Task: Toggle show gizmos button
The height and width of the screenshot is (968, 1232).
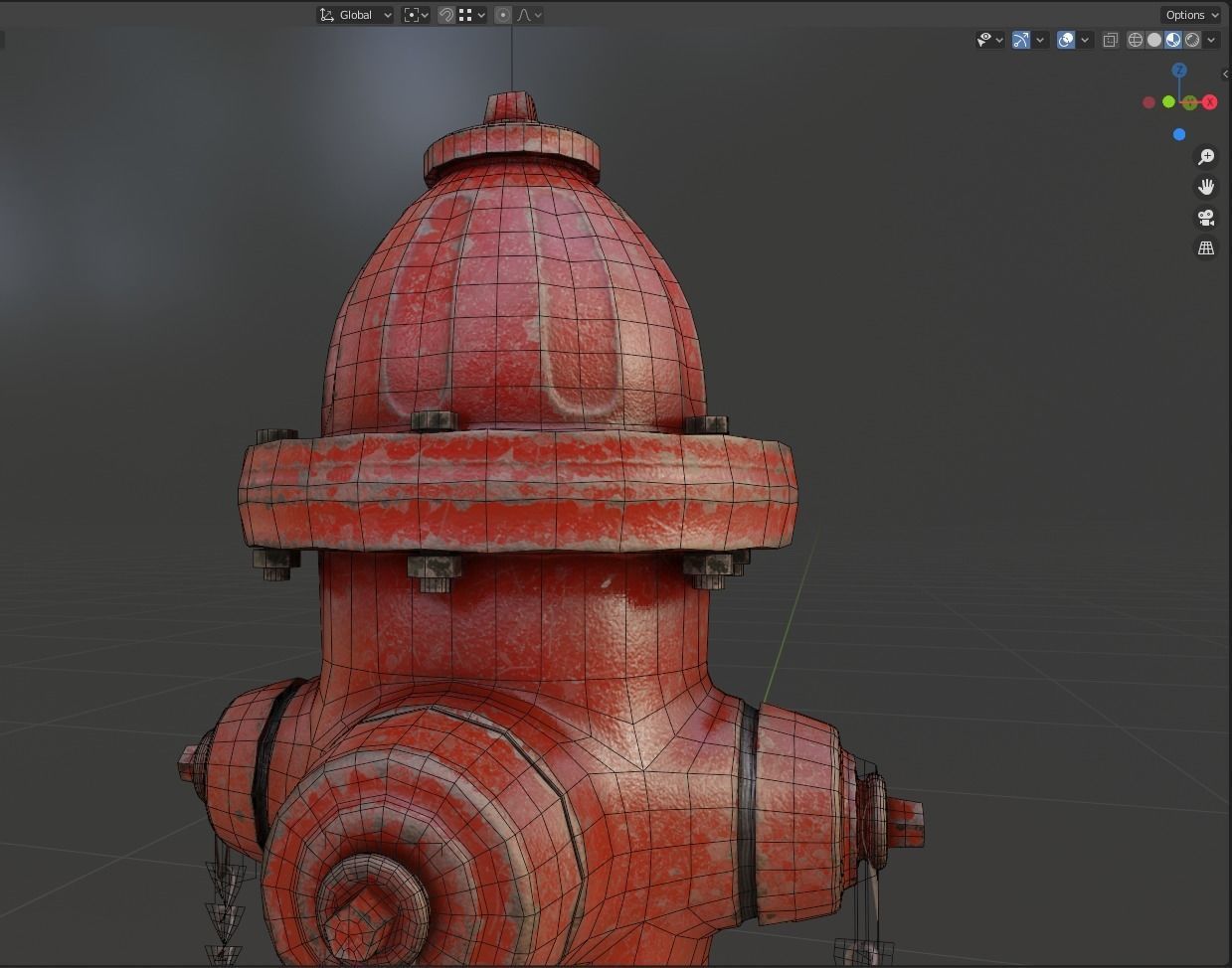Action: pyautogui.click(x=1021, y=40)
